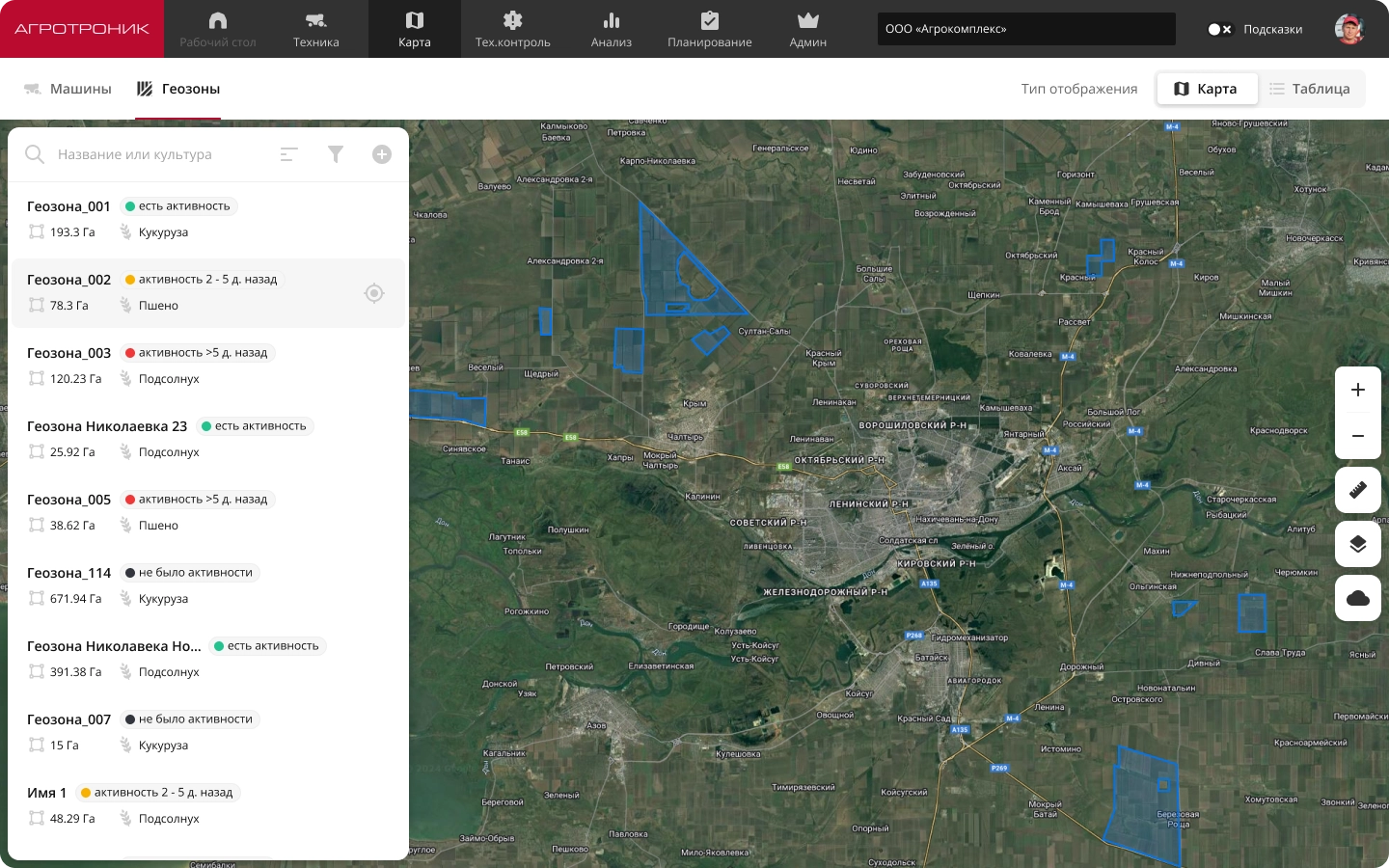Open the sort options icon in search bar

(288, 154)
